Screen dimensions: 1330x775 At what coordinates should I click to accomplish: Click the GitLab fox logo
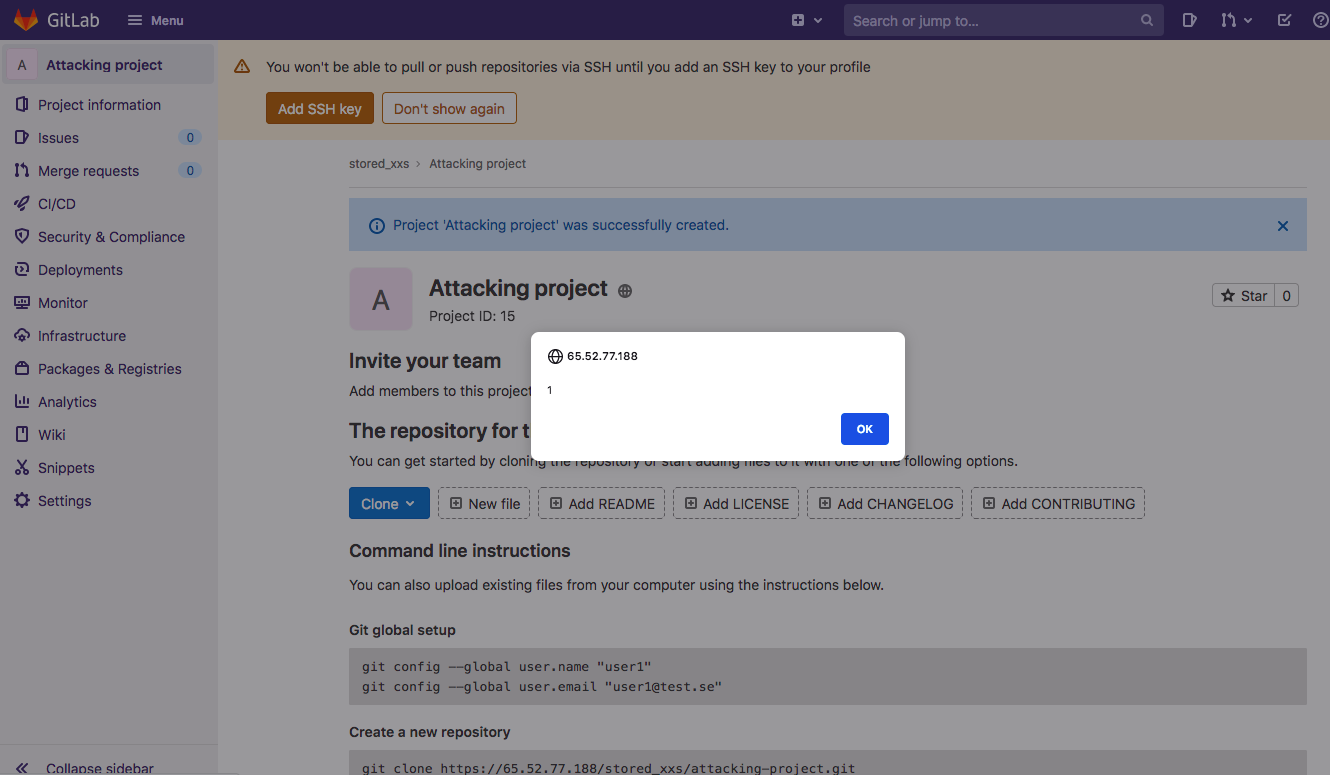click(26, 20)
